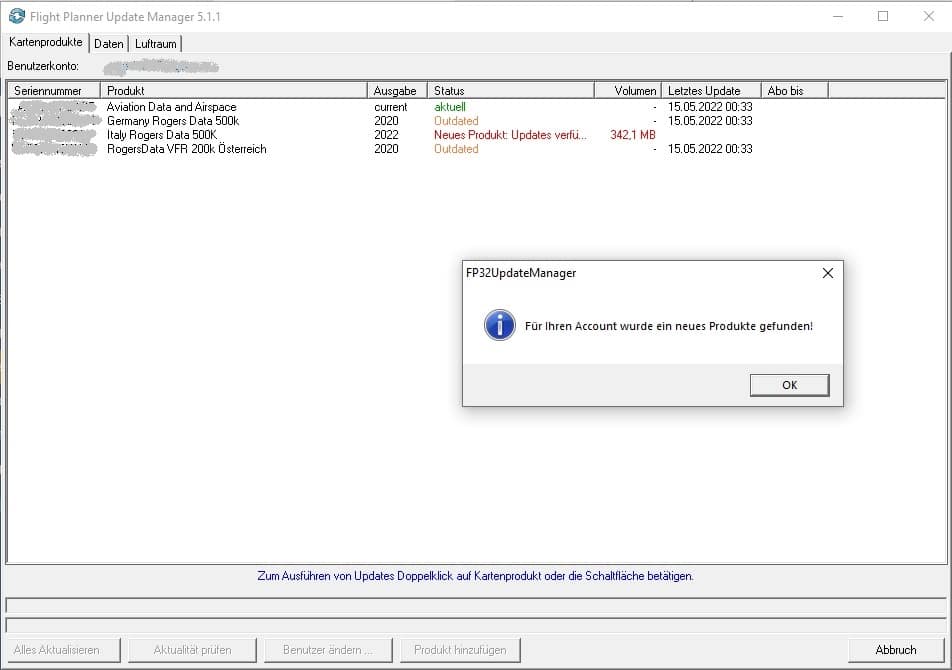Click the Produkt hinzufügen button
The width and height of the screenshot is (952, 670).
coord(460,650)
